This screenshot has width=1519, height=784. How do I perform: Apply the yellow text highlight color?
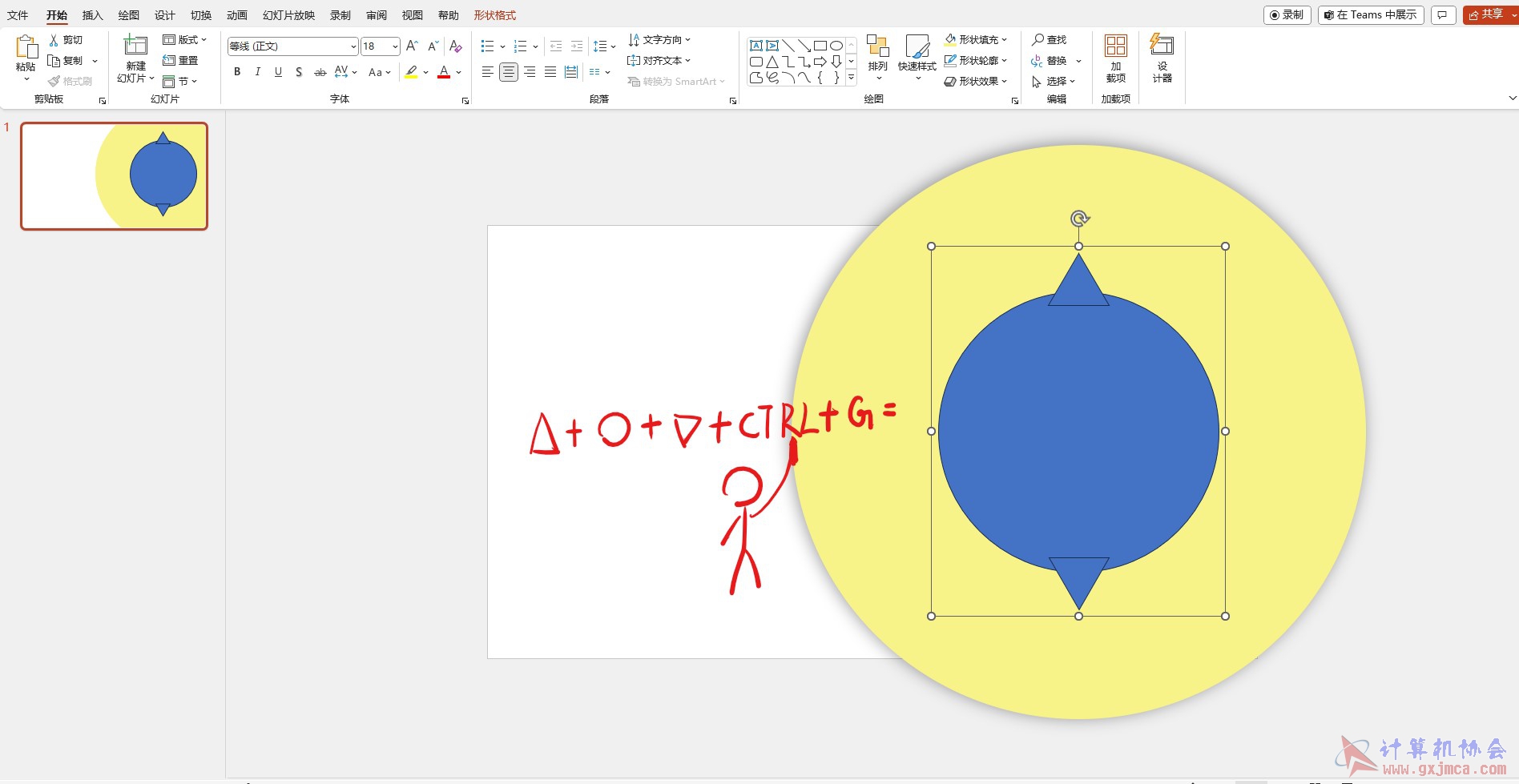coord(411,72)
